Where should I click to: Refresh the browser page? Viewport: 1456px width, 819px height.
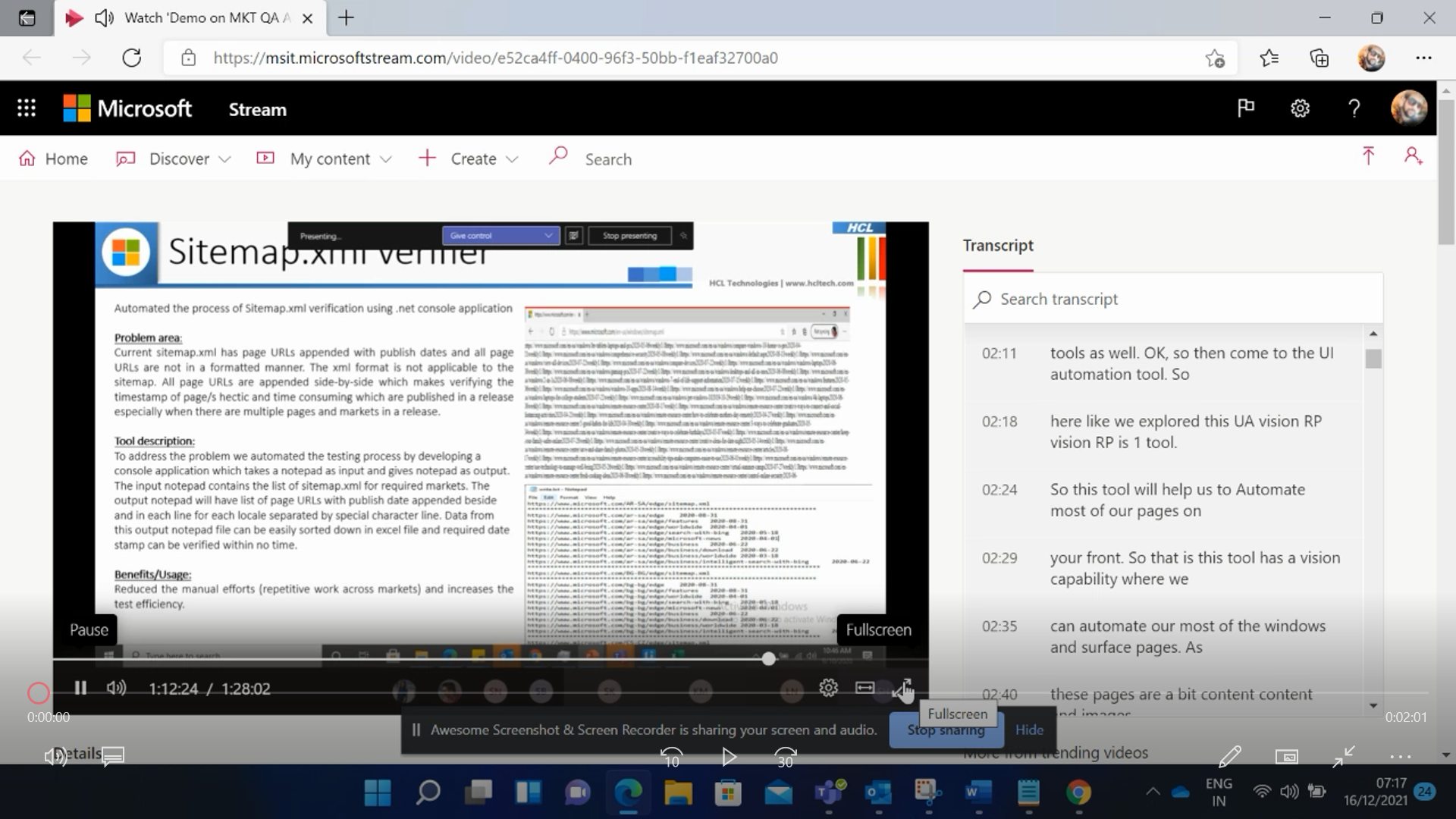132,58
